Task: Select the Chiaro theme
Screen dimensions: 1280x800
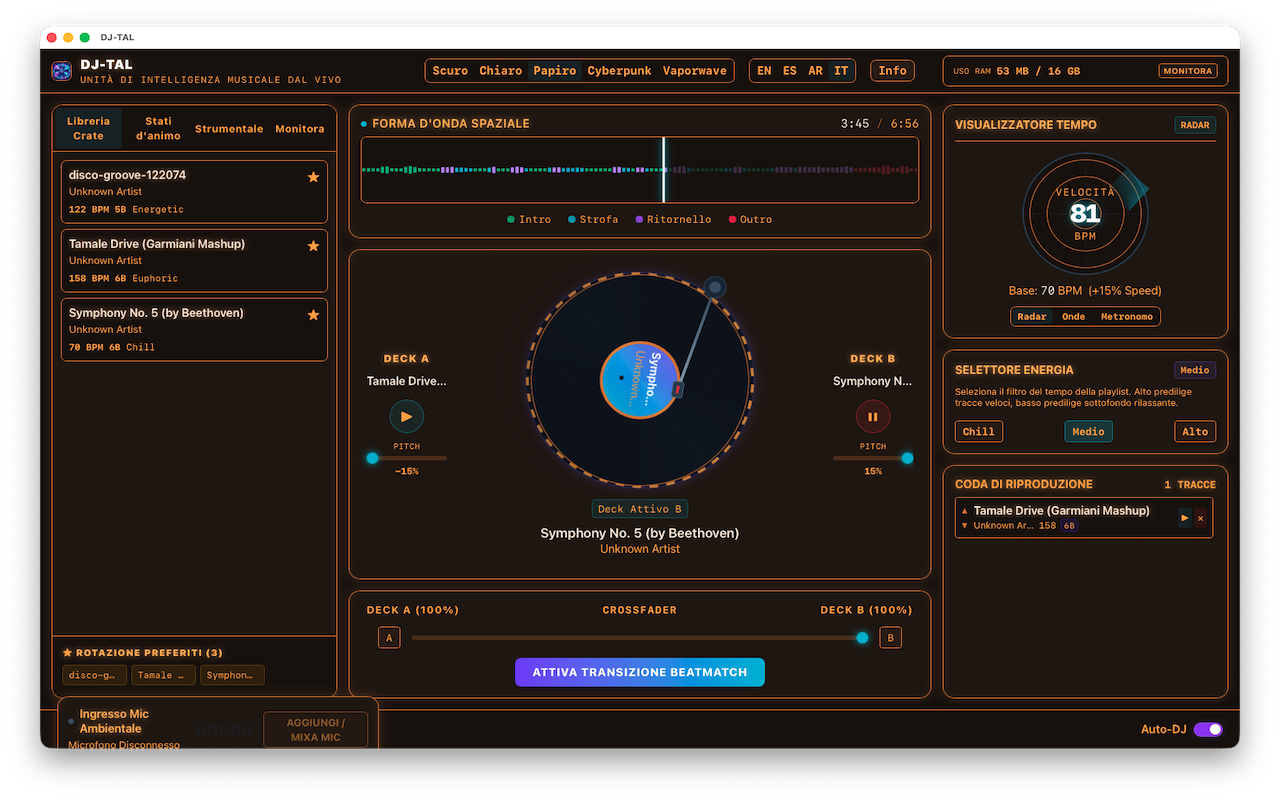Action: point(500,71)
